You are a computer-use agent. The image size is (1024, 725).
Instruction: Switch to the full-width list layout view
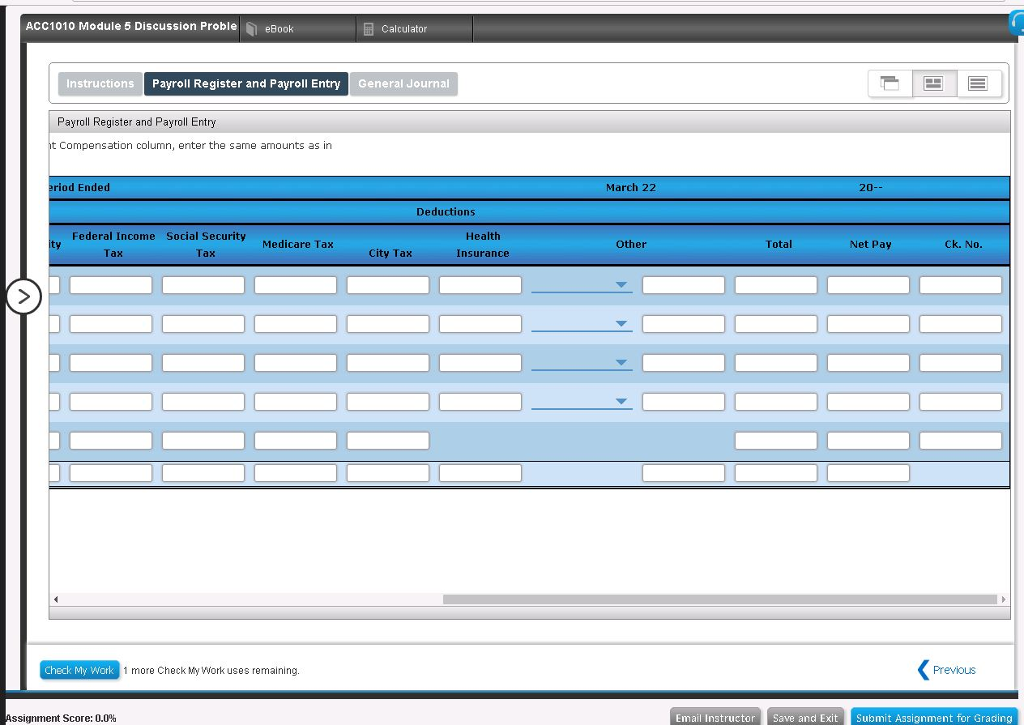[x=978, y=84]
